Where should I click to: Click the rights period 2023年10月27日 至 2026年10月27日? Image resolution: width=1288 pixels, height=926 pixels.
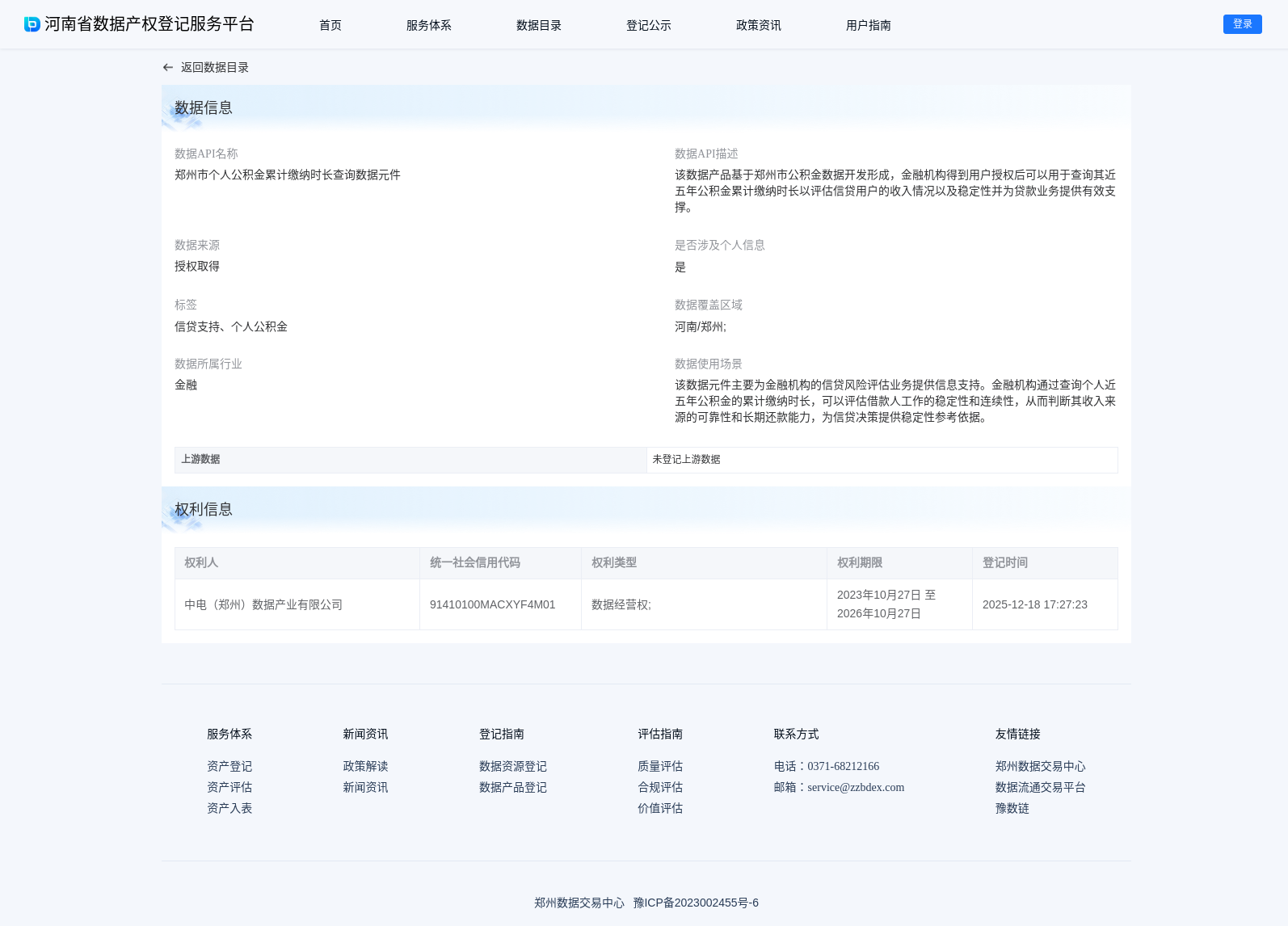click(x=886, y=604)
